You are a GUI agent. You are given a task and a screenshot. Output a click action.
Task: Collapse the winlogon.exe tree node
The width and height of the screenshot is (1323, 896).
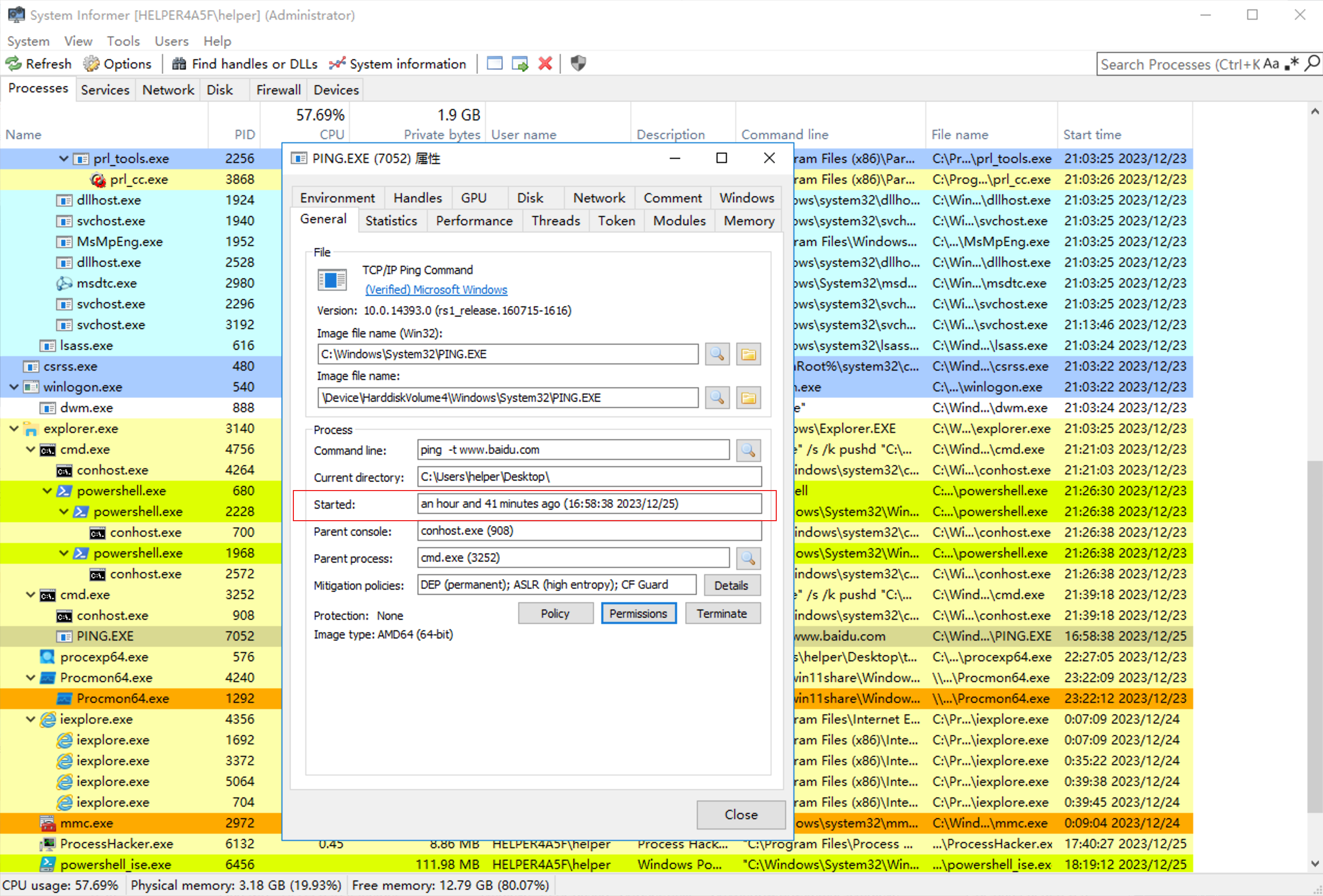[14, 387]
